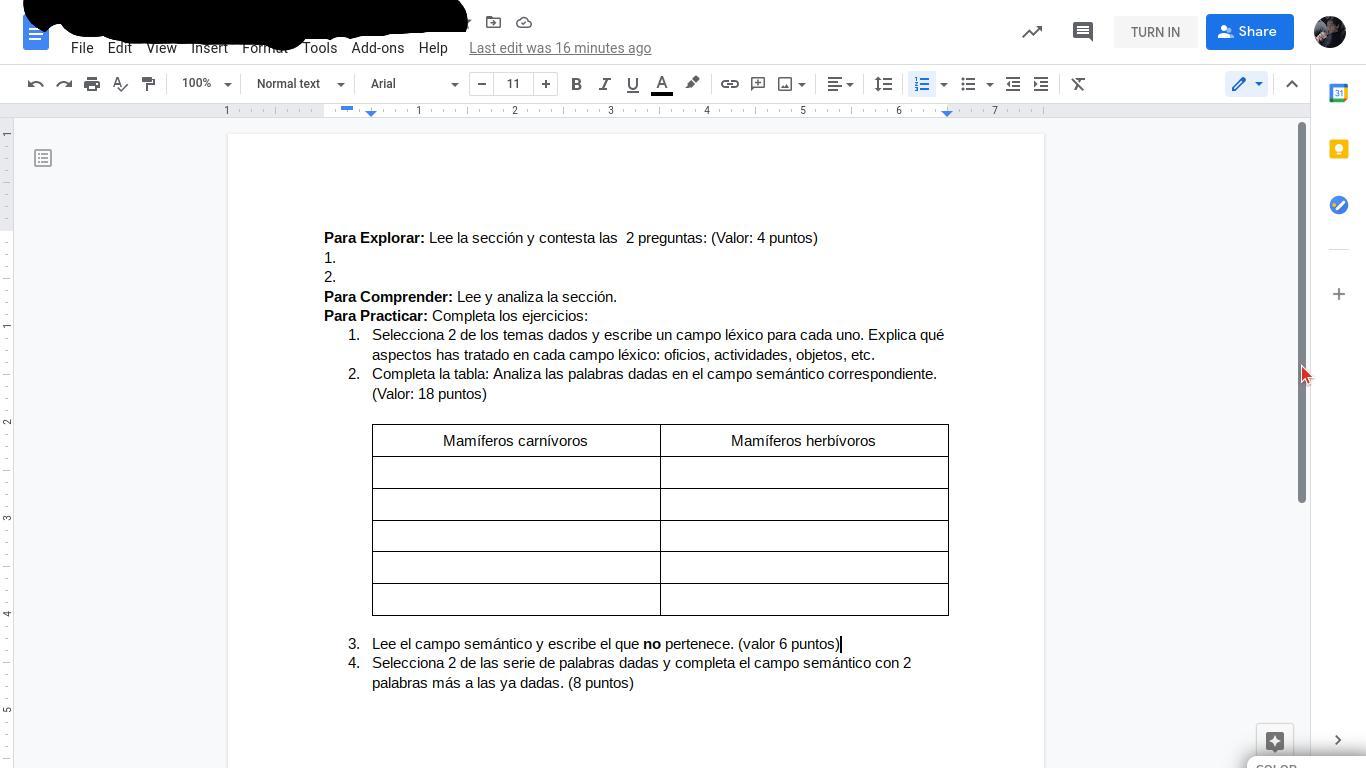1366x768 pixels.
Task: Open Google Keep side panel
Action: click(x=1339, y=149)
